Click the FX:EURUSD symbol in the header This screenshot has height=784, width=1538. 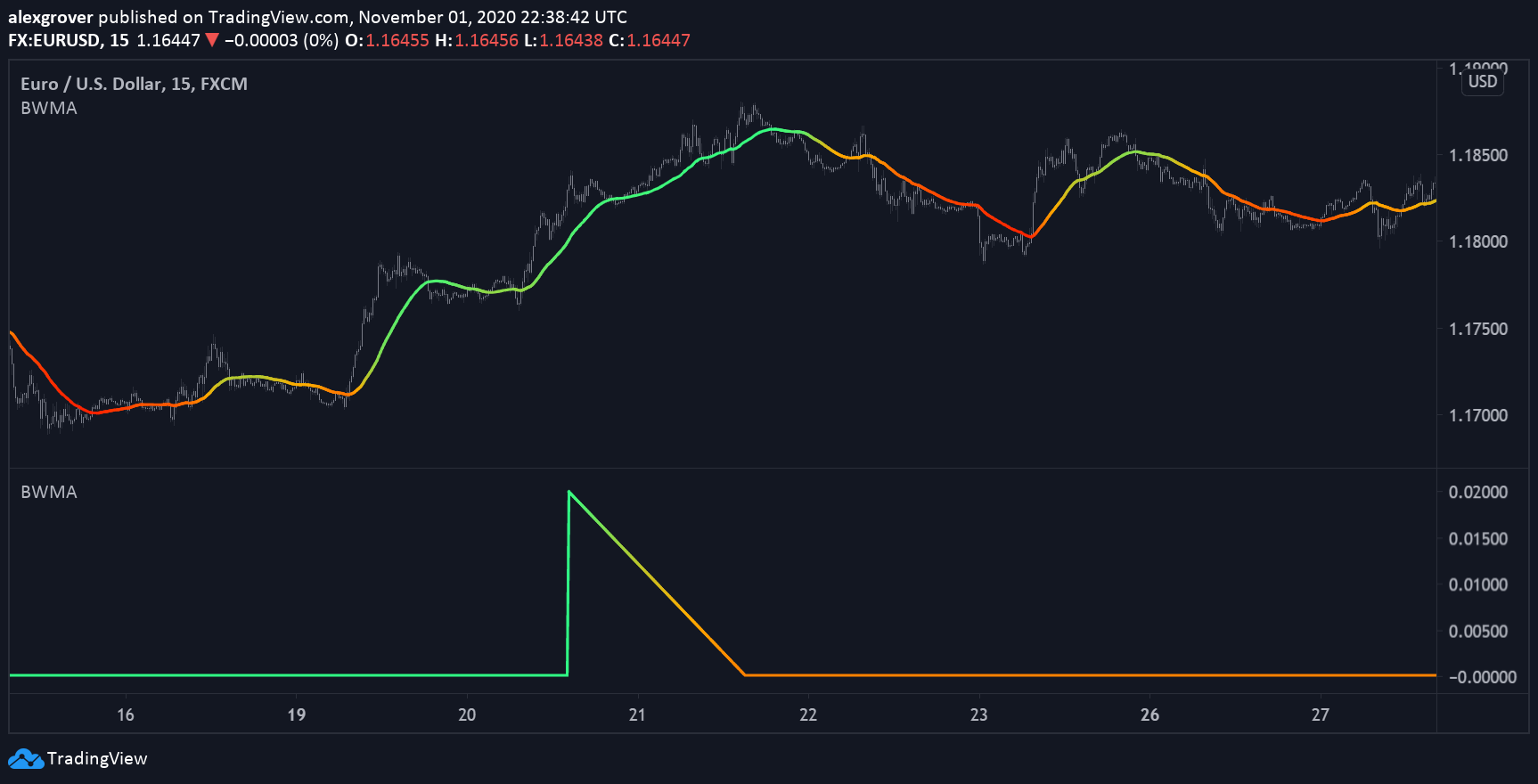coord(55,40)
